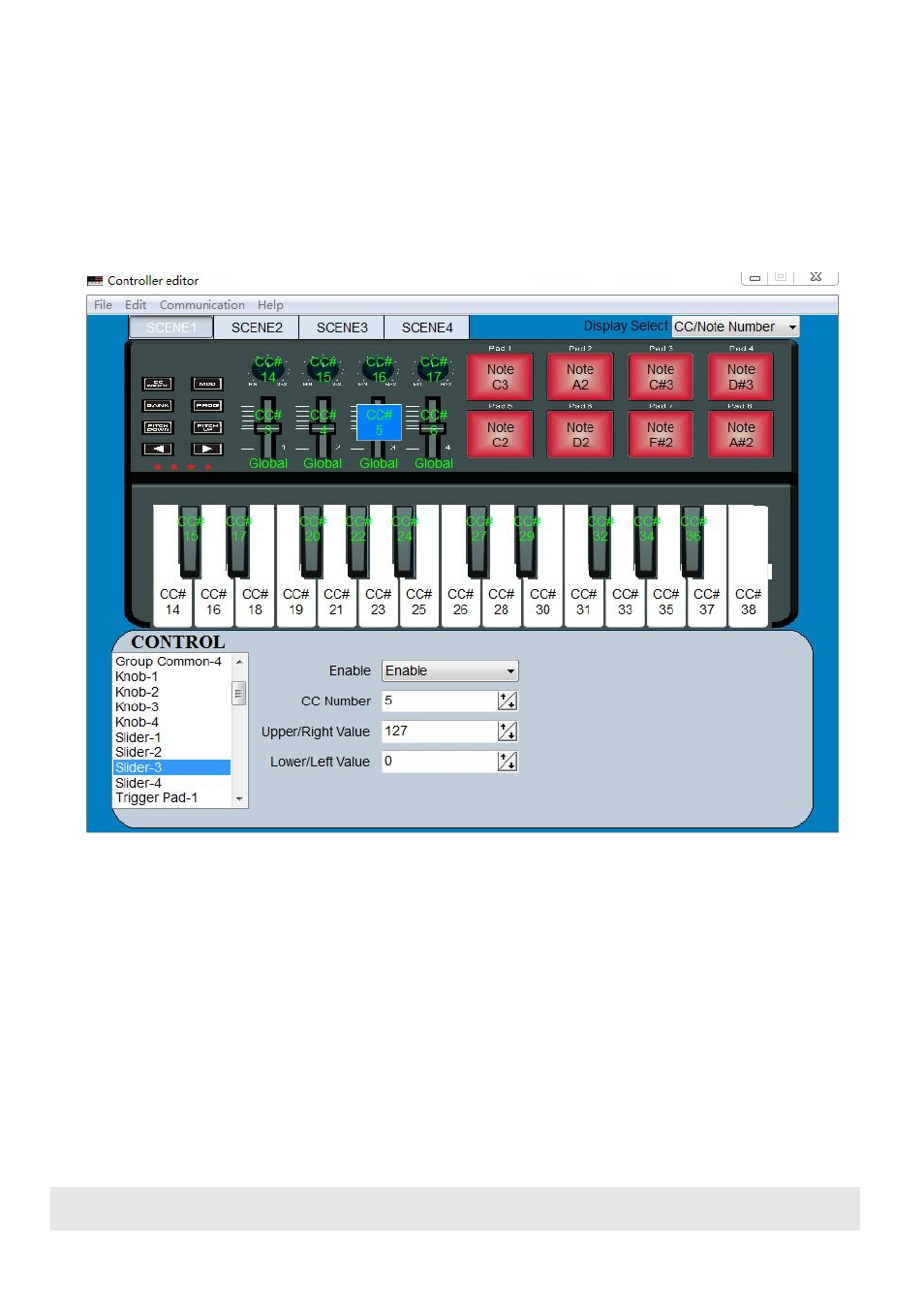Open the Help menu
Screen dimensions: 924x1308
point(270,304)
